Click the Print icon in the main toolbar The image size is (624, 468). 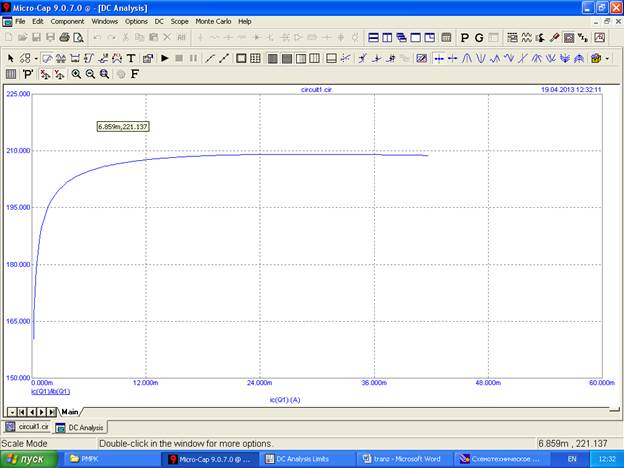(x=64, y=38)
